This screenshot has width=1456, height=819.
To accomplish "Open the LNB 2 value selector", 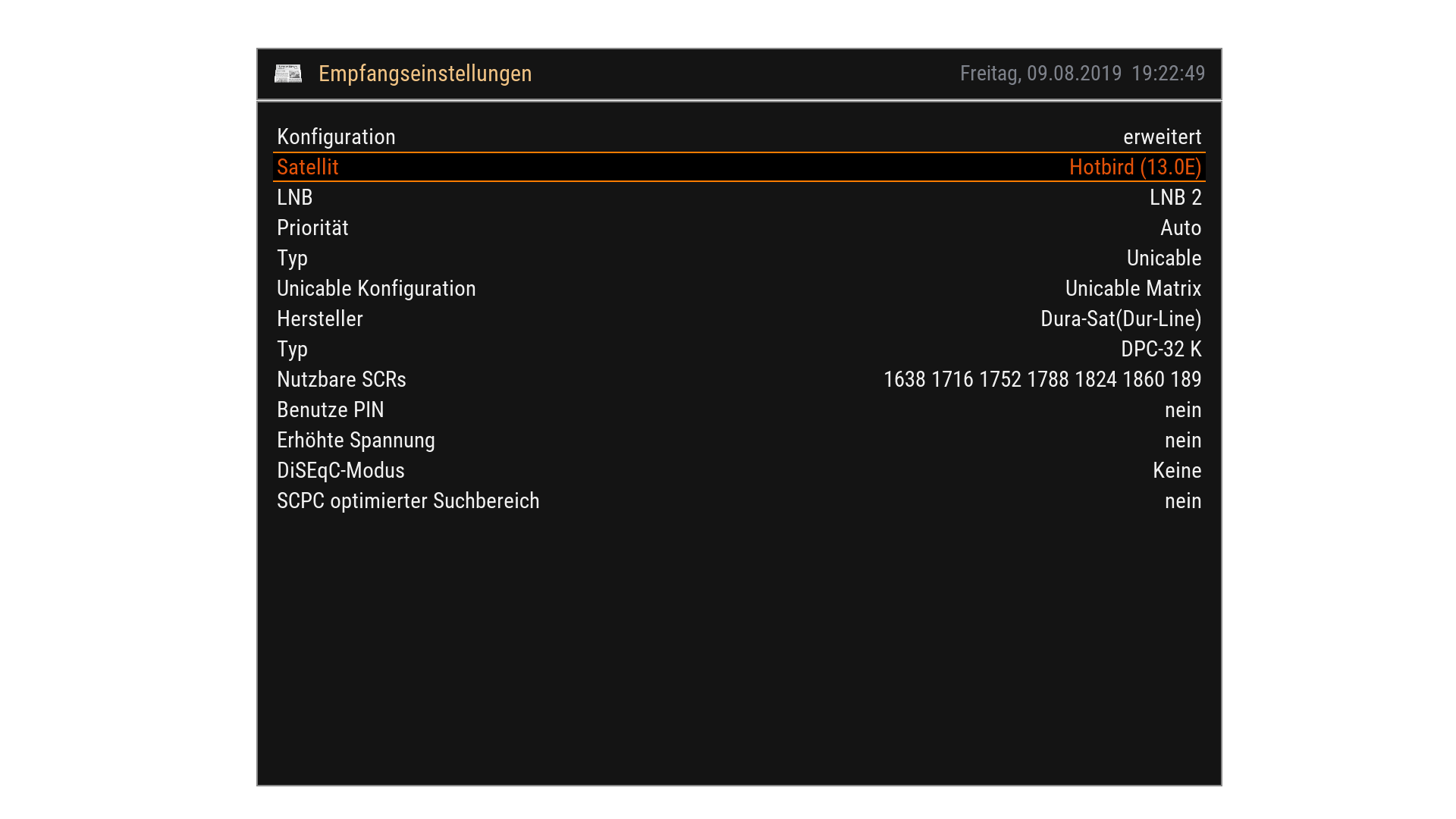I will [x=1175, y=198].
